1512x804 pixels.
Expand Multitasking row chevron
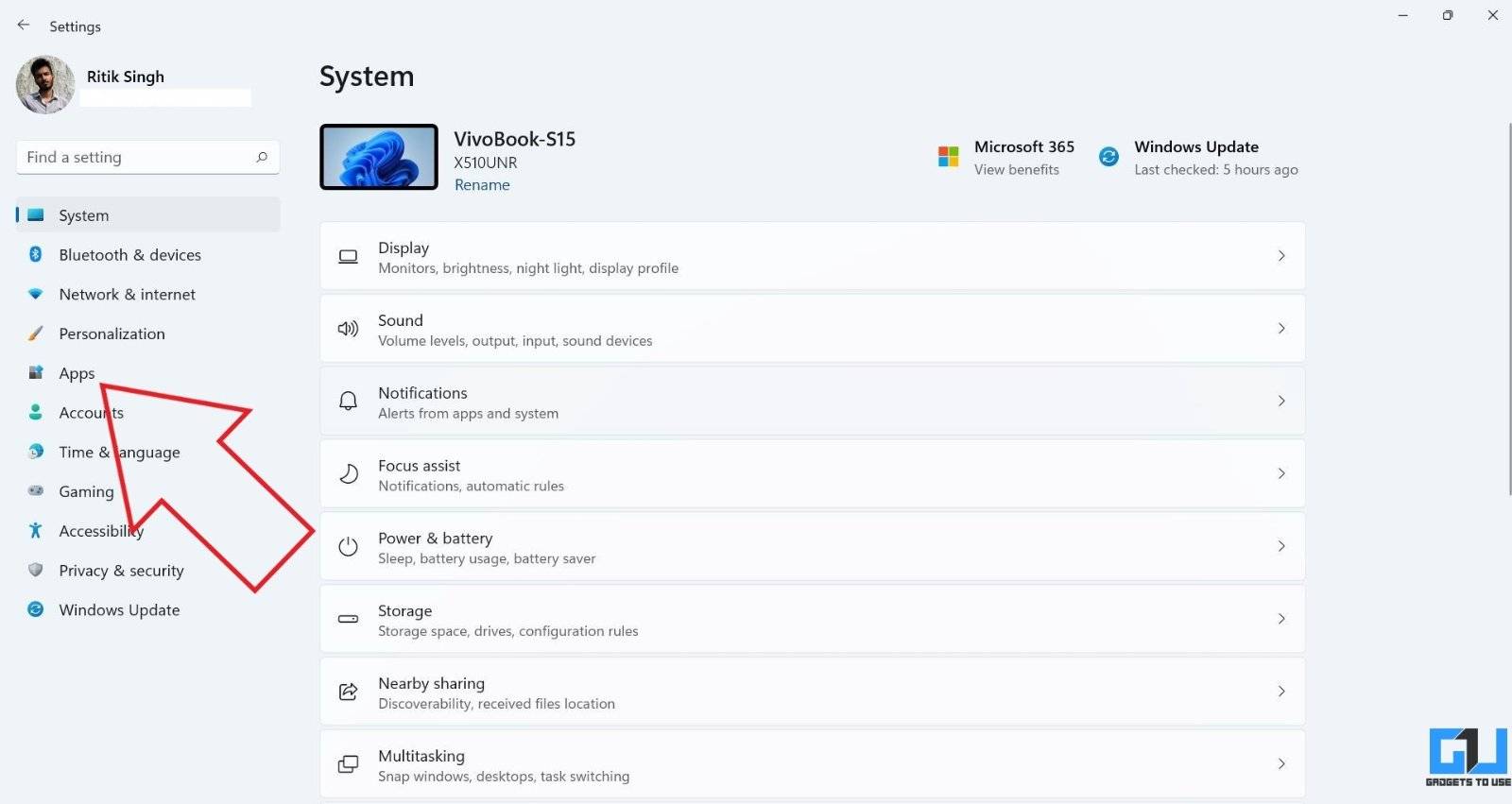1281,763
